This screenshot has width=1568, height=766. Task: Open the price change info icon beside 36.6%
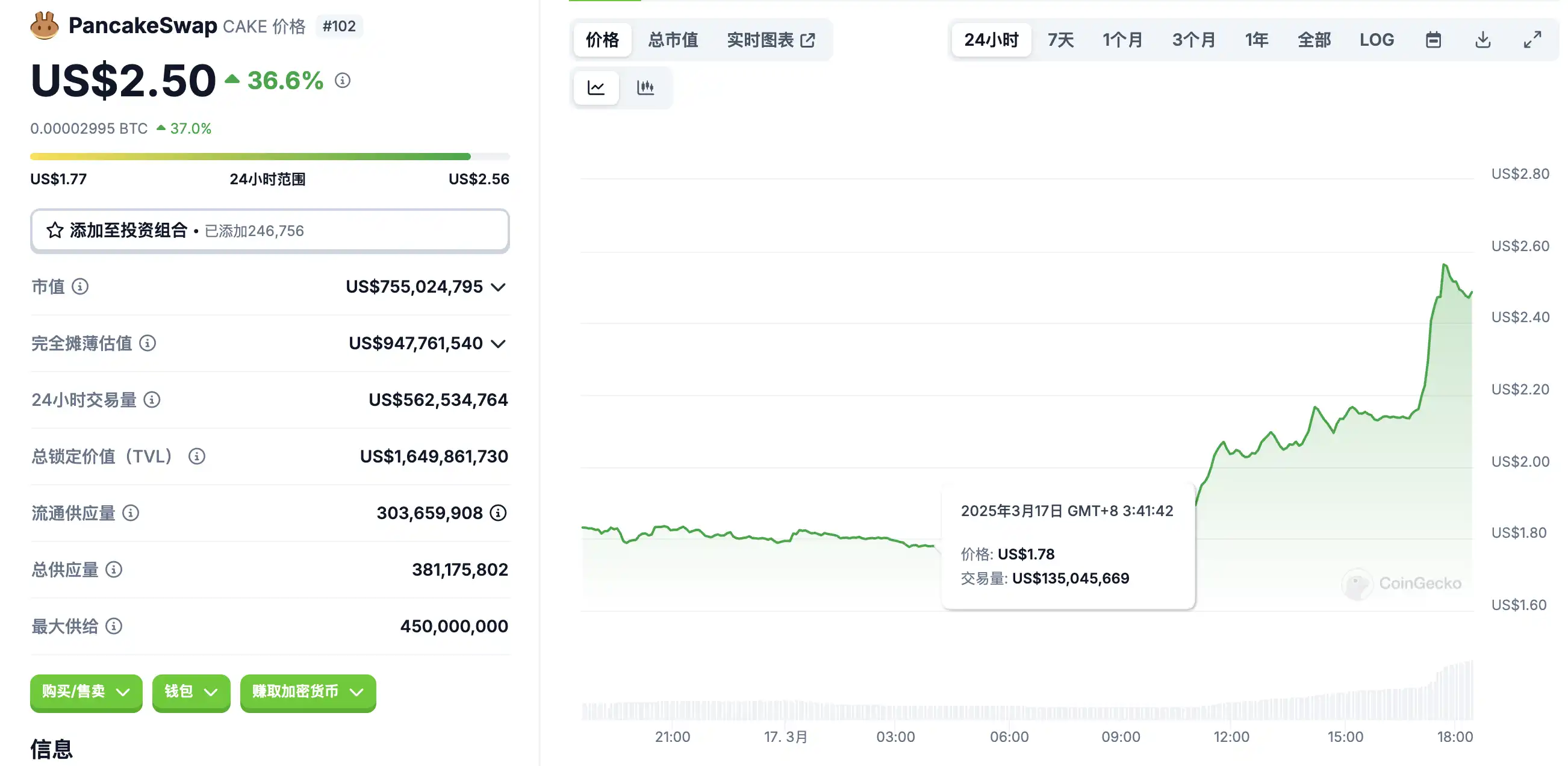coord(343,80)
